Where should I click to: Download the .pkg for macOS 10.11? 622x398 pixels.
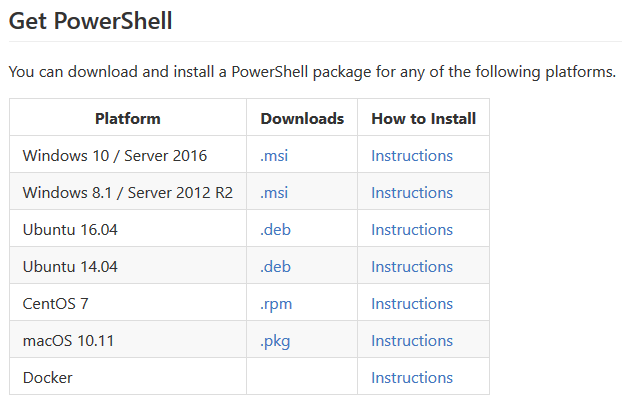click(275, 340)
